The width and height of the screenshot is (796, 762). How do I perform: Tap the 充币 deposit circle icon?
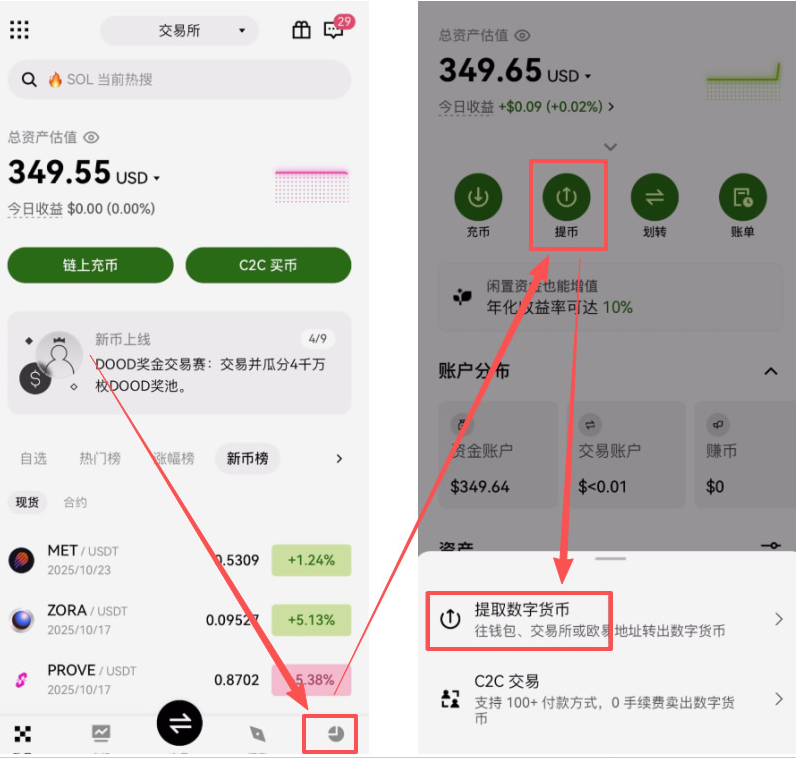pos(478,197)
